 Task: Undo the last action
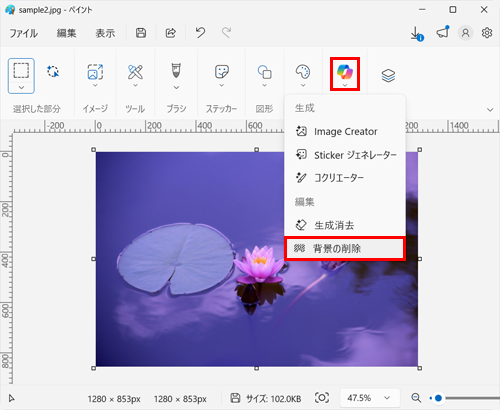point(200,33)
